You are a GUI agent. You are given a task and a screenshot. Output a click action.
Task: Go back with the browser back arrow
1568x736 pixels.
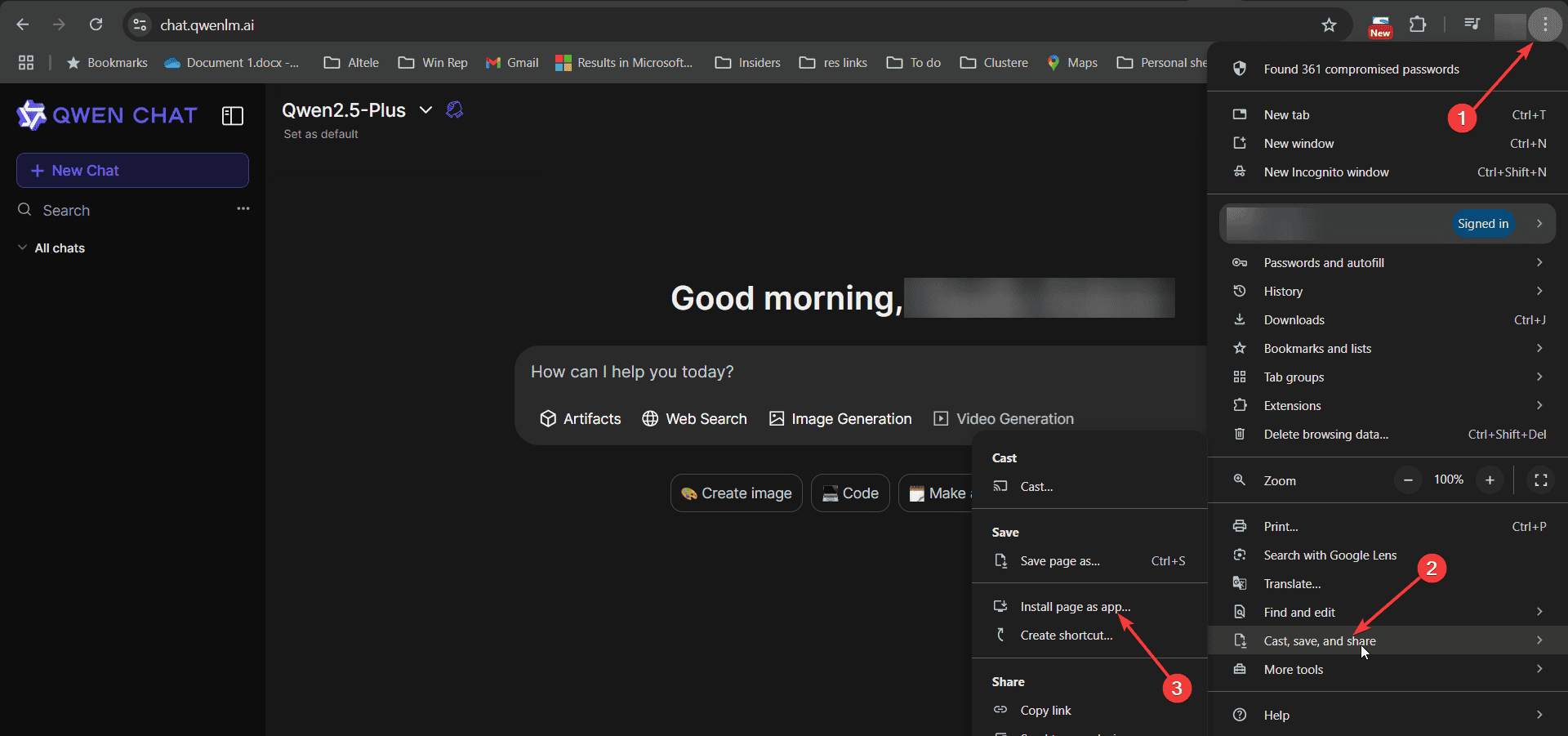[x=23, y=25]
